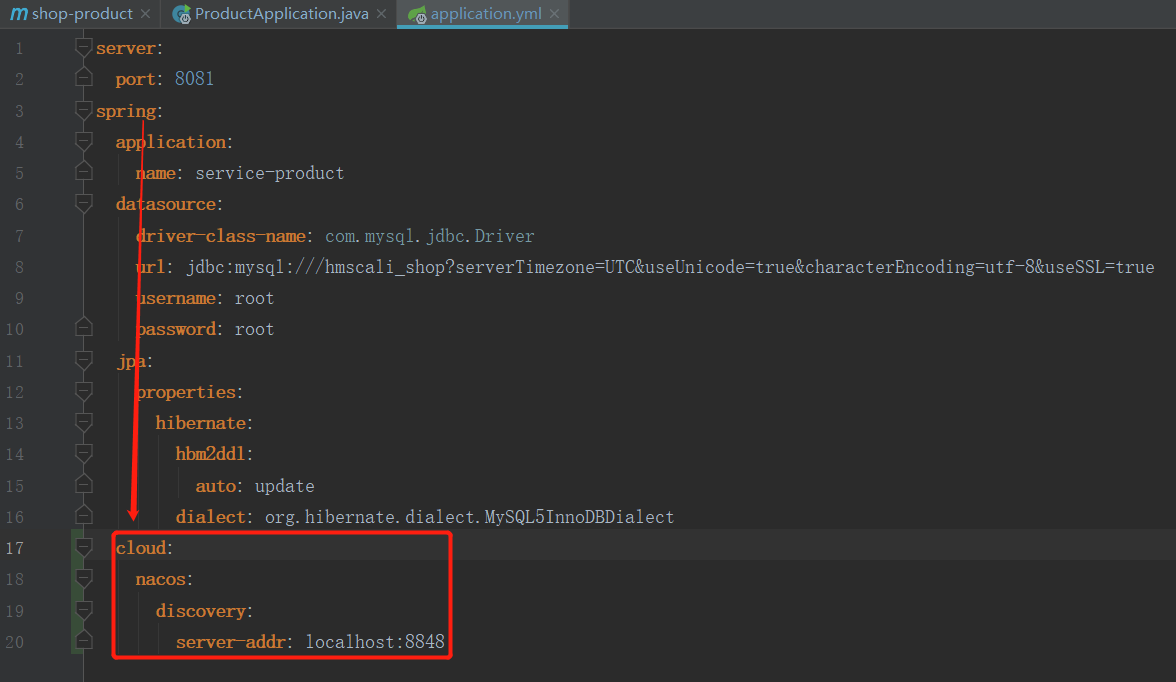1176x682 pixels.
Task: Click the fold end marker on line 20
Action: coord(83,641)
